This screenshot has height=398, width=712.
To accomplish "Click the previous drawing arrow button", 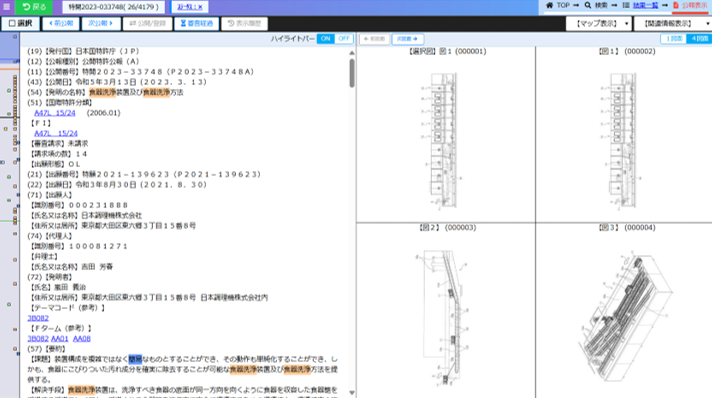I will [x=374, y=39].
